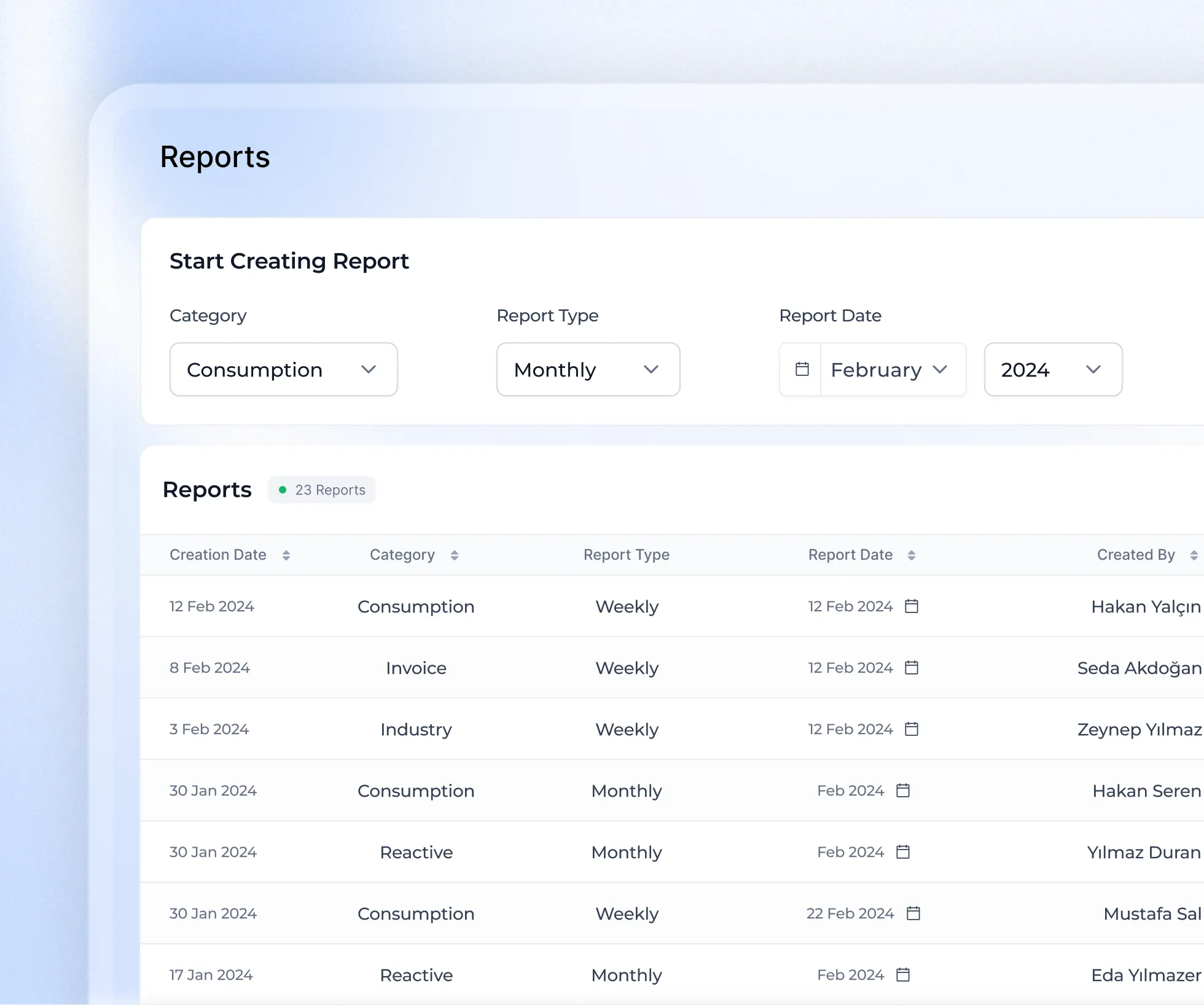Click calendar icon in Hakan Seren row
Screen dimensions: 1204x1005
(x=903, y=791)
